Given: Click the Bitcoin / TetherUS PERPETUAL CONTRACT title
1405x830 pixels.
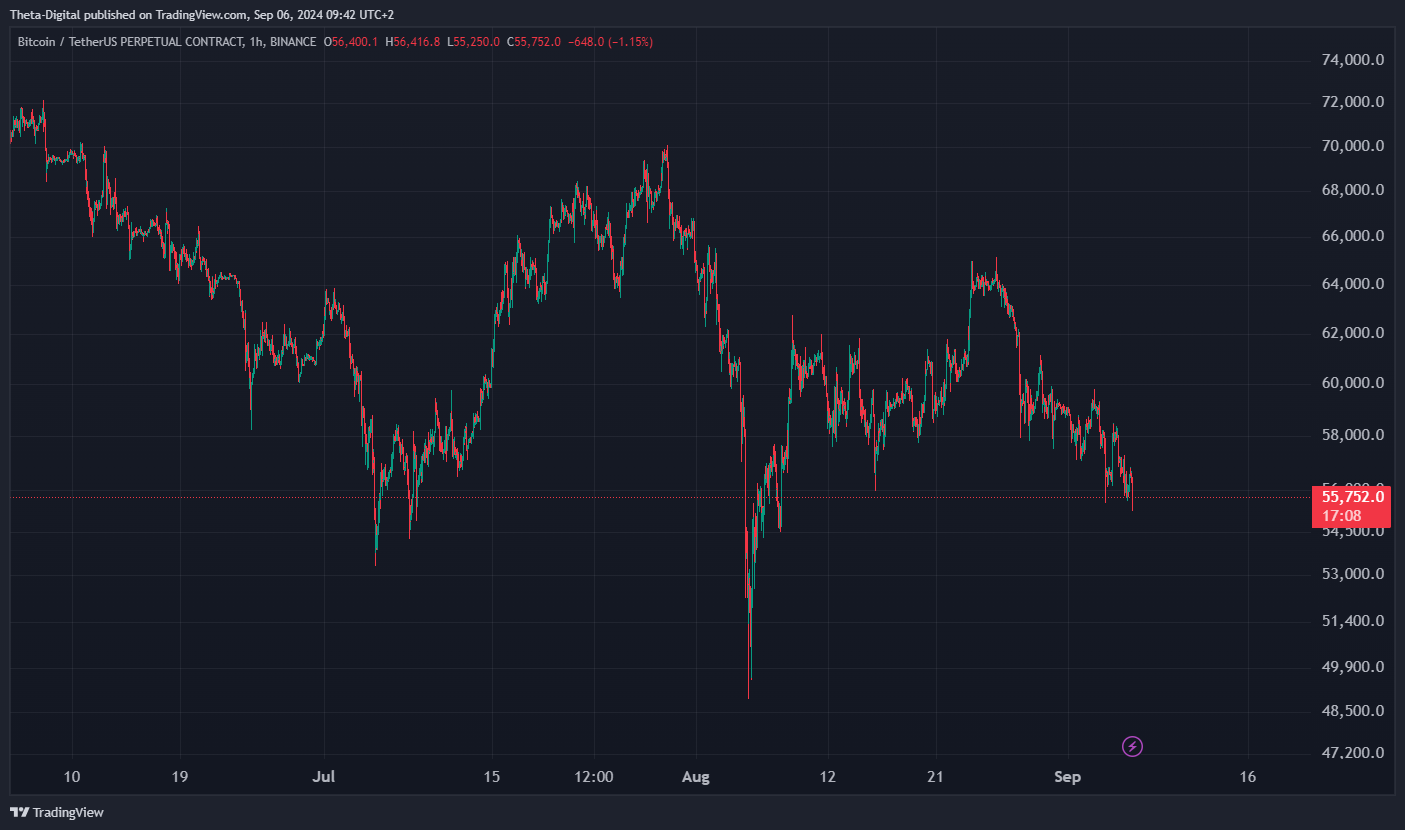Looking at the screenshot, I should pyautogui.click(x=130, y=42).
